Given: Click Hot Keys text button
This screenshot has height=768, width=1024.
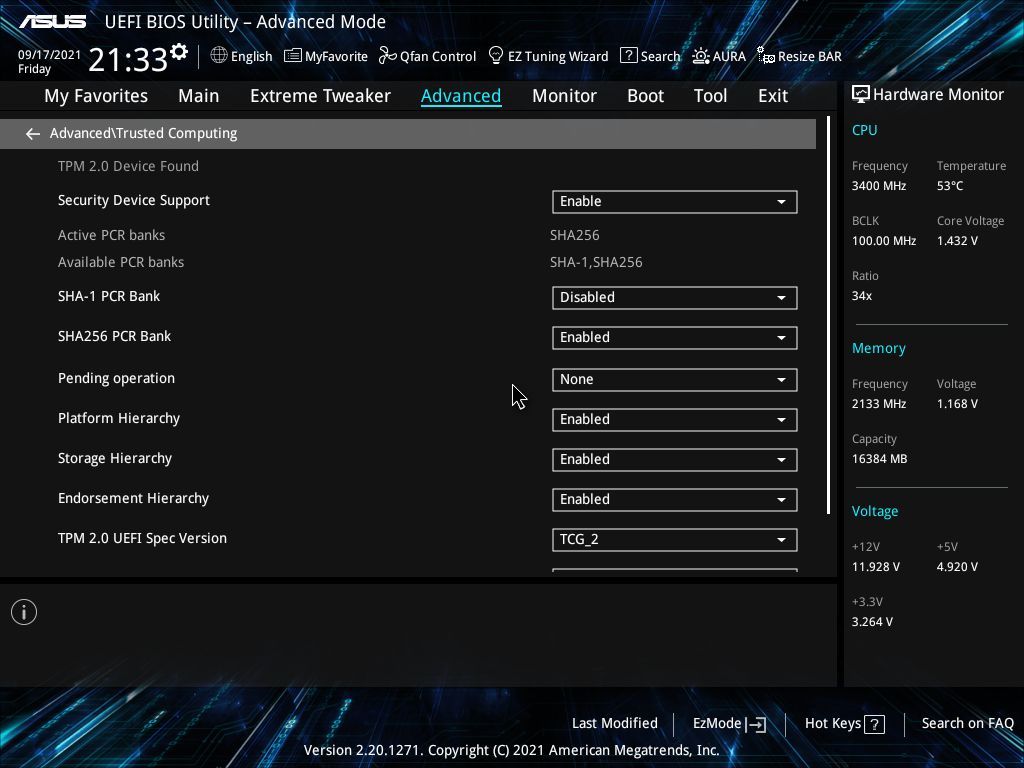Looking at the screenshot, I should (833, 724).
